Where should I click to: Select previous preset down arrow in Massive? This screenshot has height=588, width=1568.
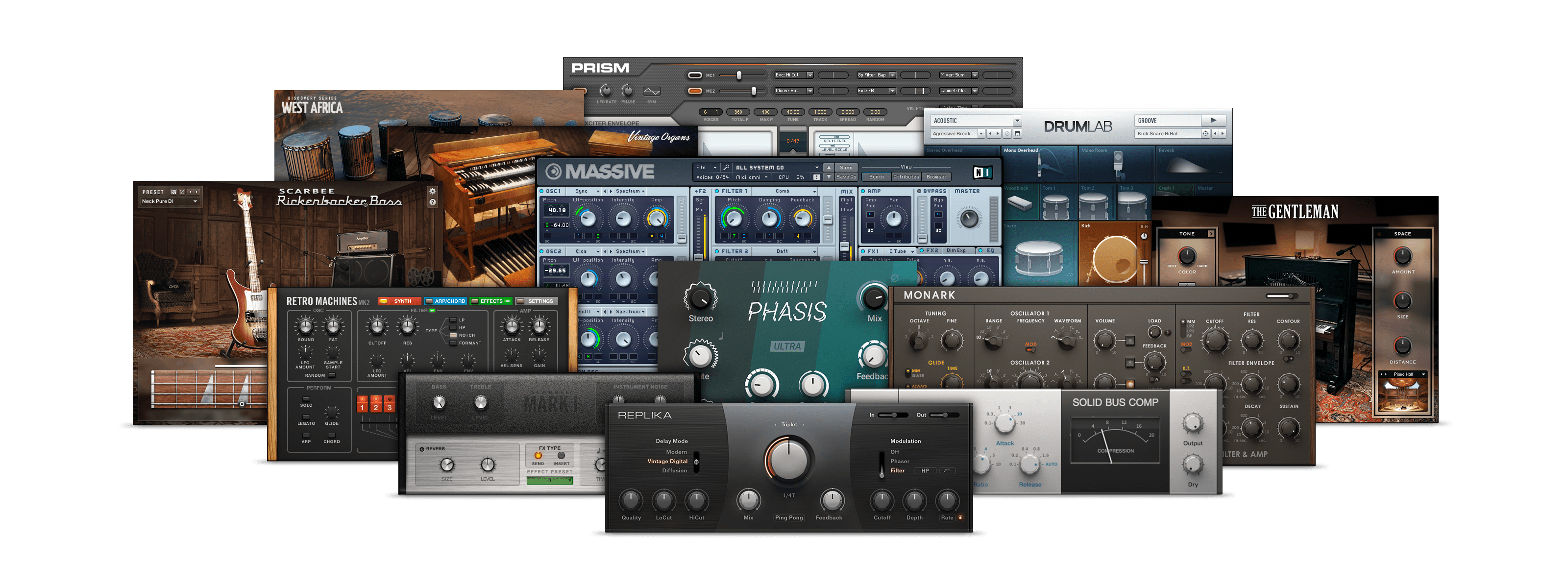[x=829, y=177]
